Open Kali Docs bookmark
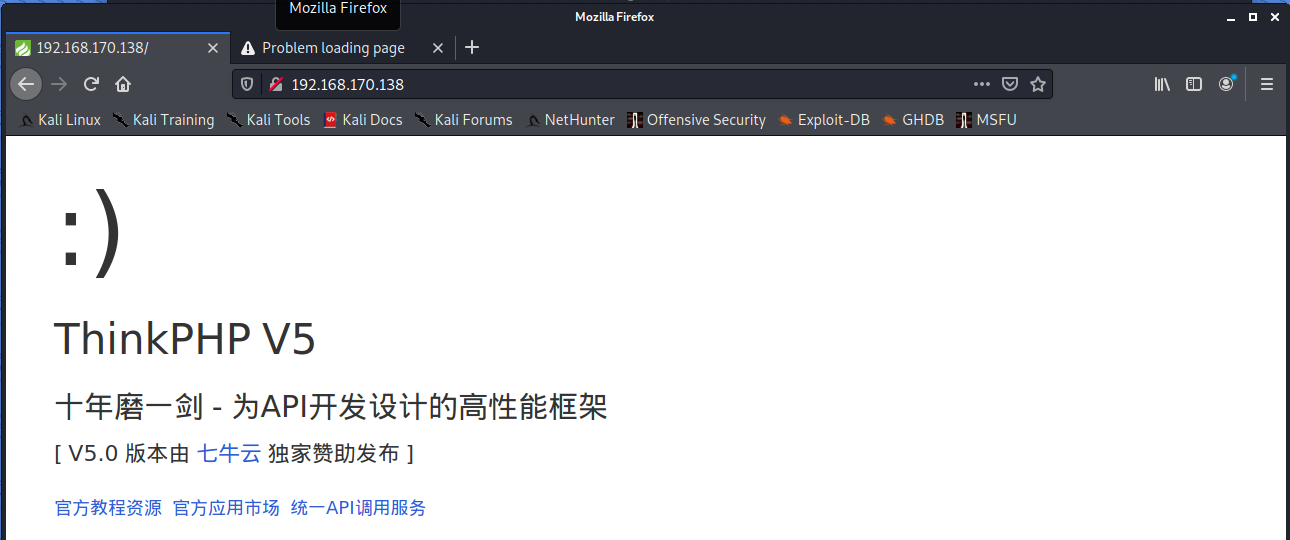 363,120
